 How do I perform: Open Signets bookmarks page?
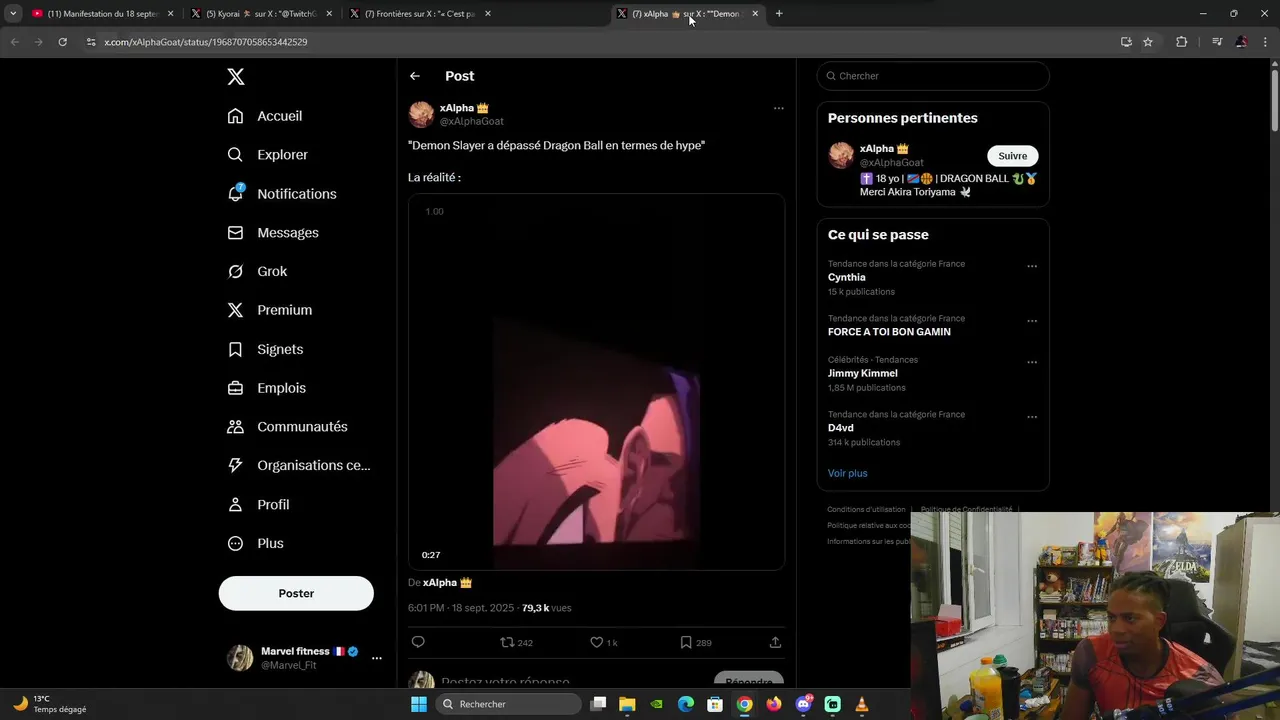pos(265,349)
